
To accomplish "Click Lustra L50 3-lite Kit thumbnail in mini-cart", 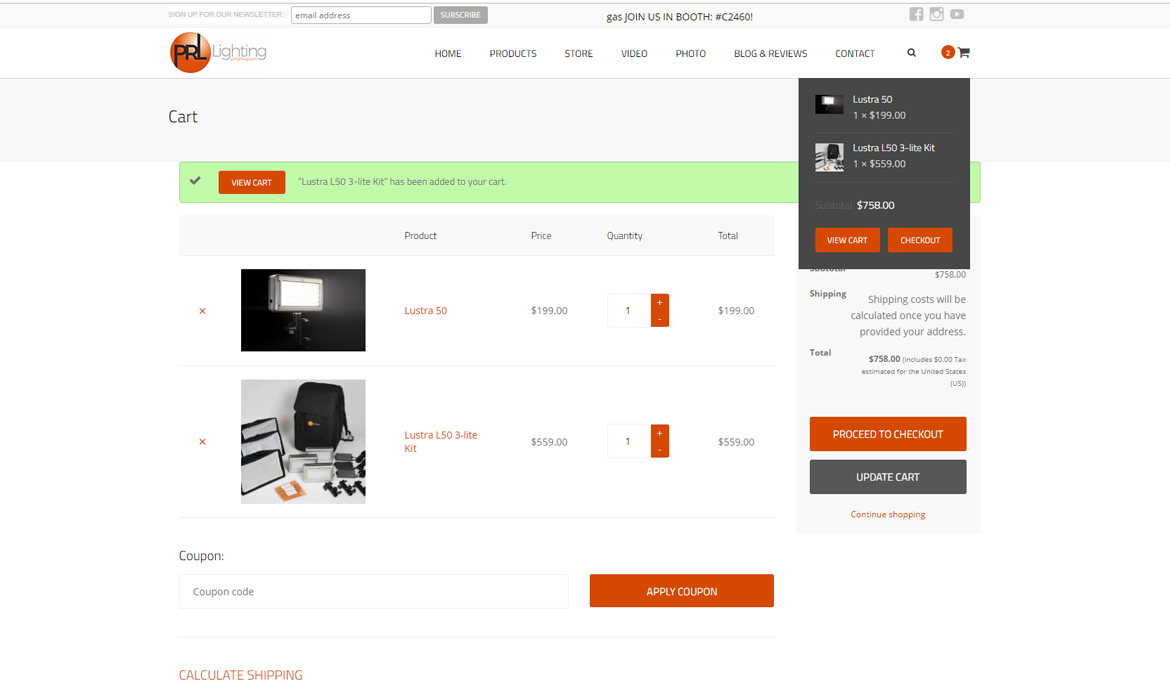I will point(829,157).
